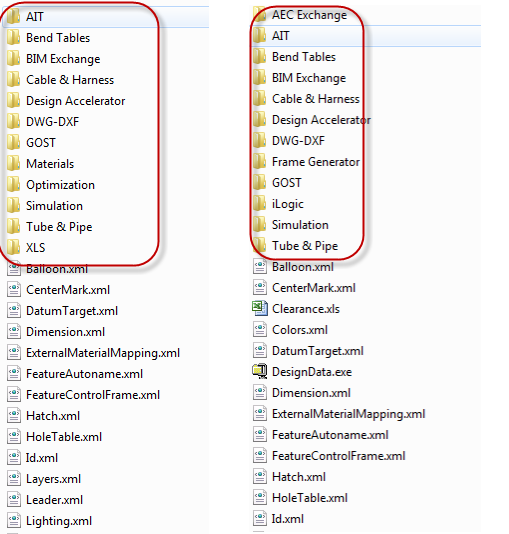
Task: Select 'AIT' name in right list
Action: (x=281, y=35)
